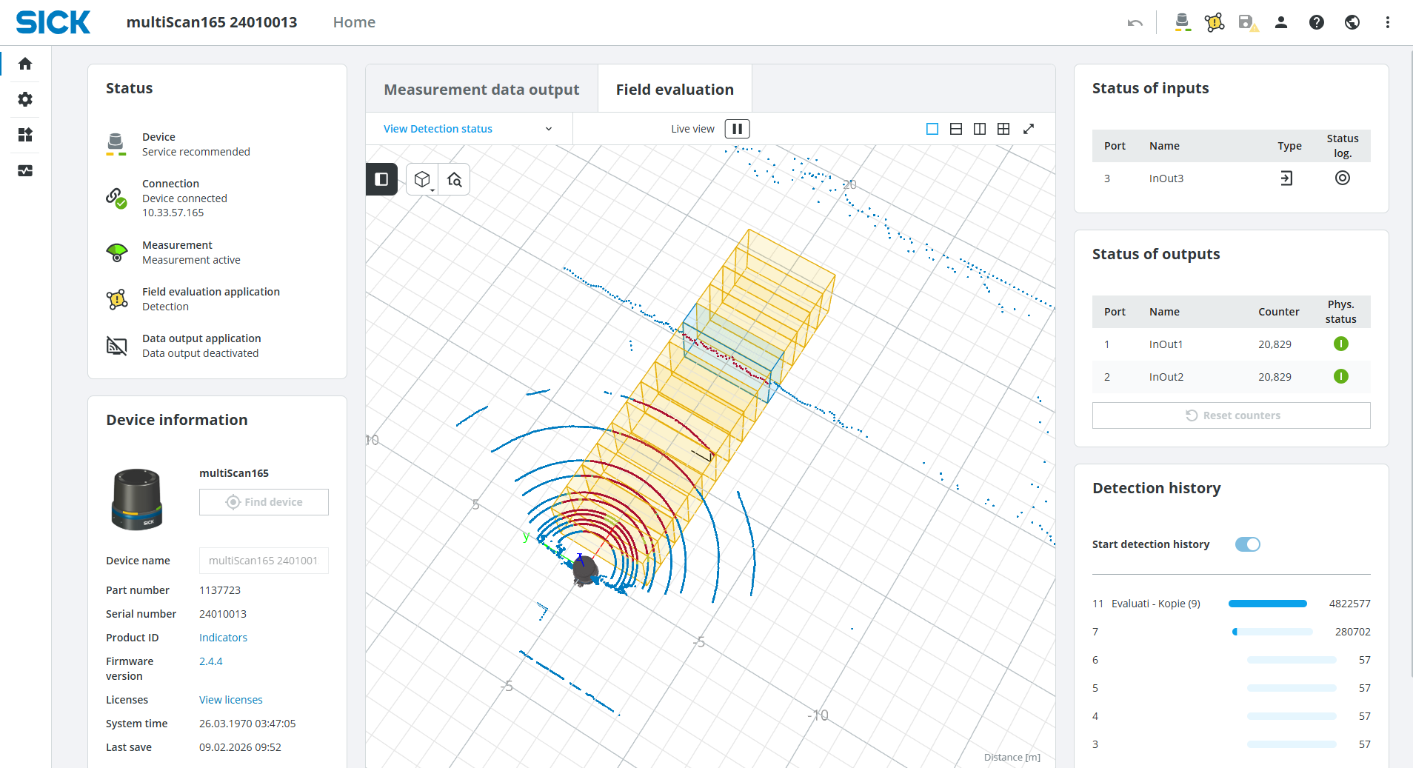The height and width of the screenshot is (768, 1413).
Task: Click the Home breadcrumb in header
Action: tap(354, 22)
